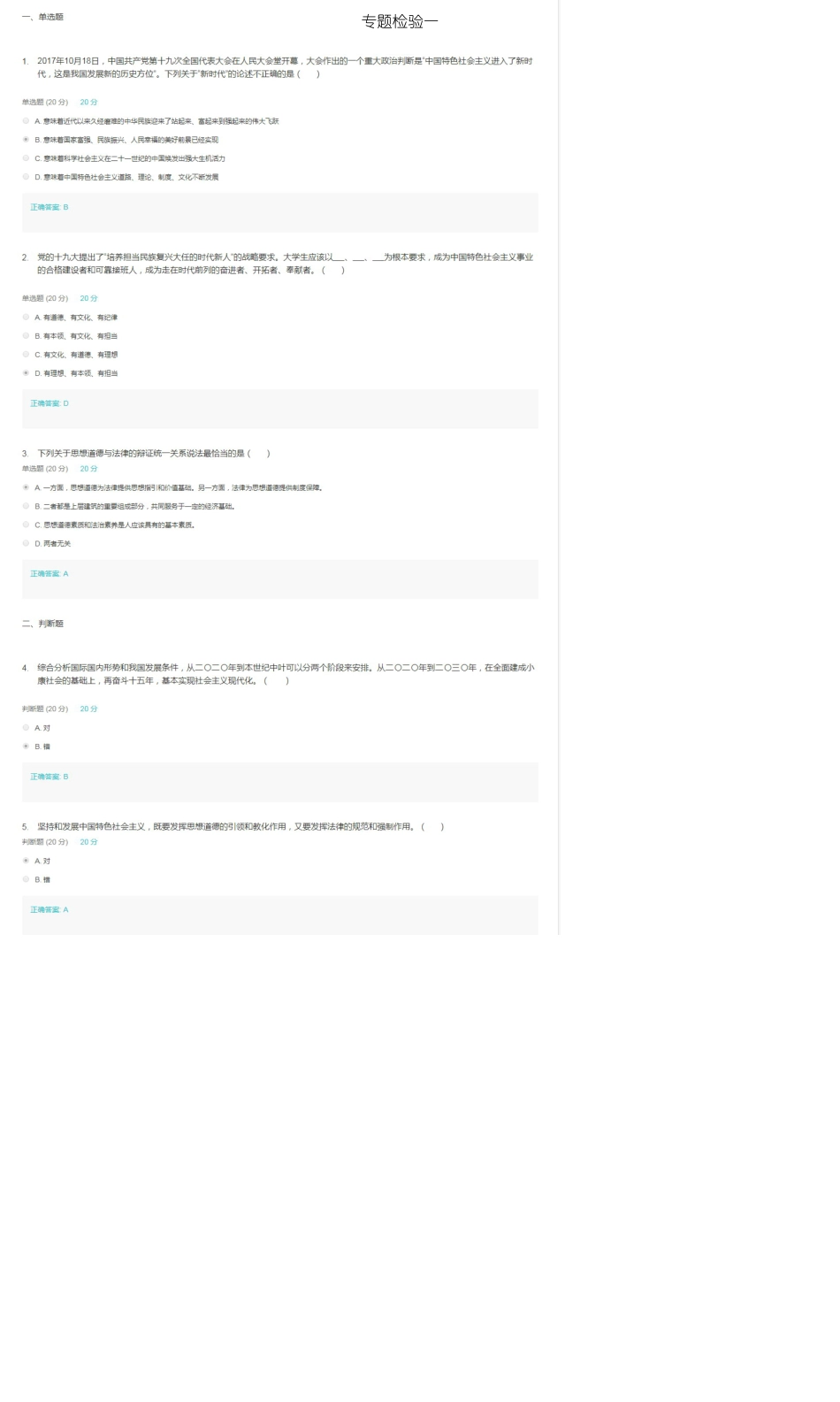Viewport: 840px width, 1402px height.
Task: Select question 3 option B radio button
Action: [x=26, y=507]
